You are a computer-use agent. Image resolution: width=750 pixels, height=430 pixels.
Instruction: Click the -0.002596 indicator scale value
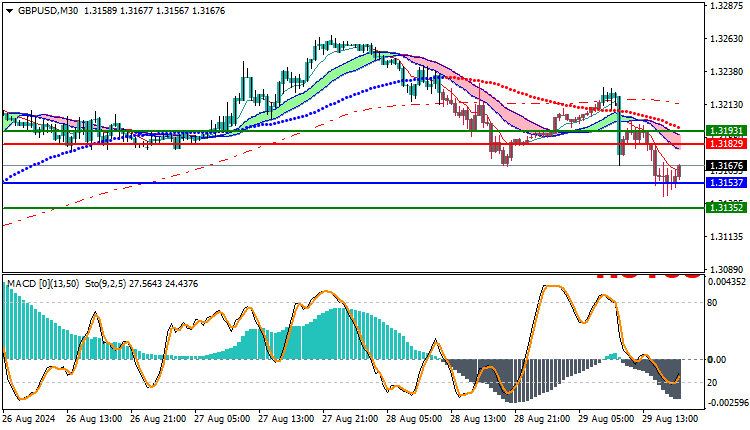tap(727, 403)
